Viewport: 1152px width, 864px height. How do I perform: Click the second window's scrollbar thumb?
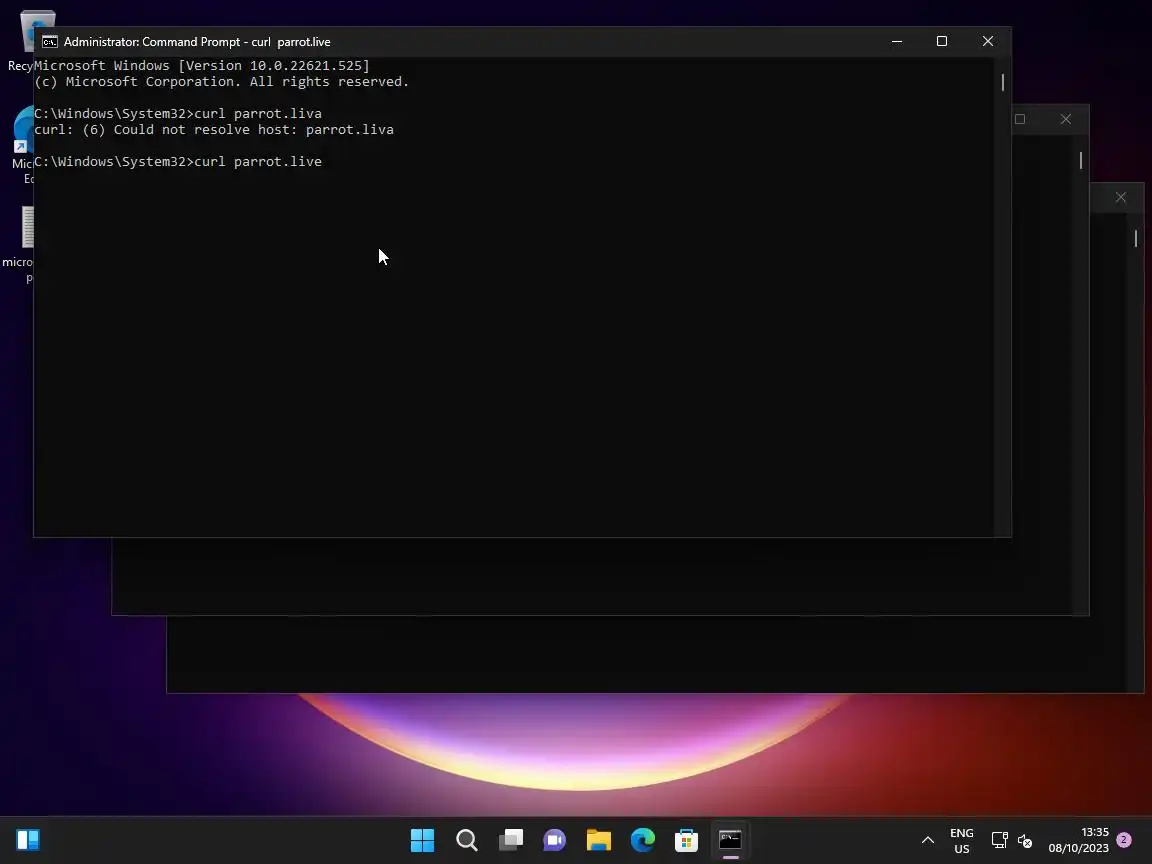(1081, 160)
